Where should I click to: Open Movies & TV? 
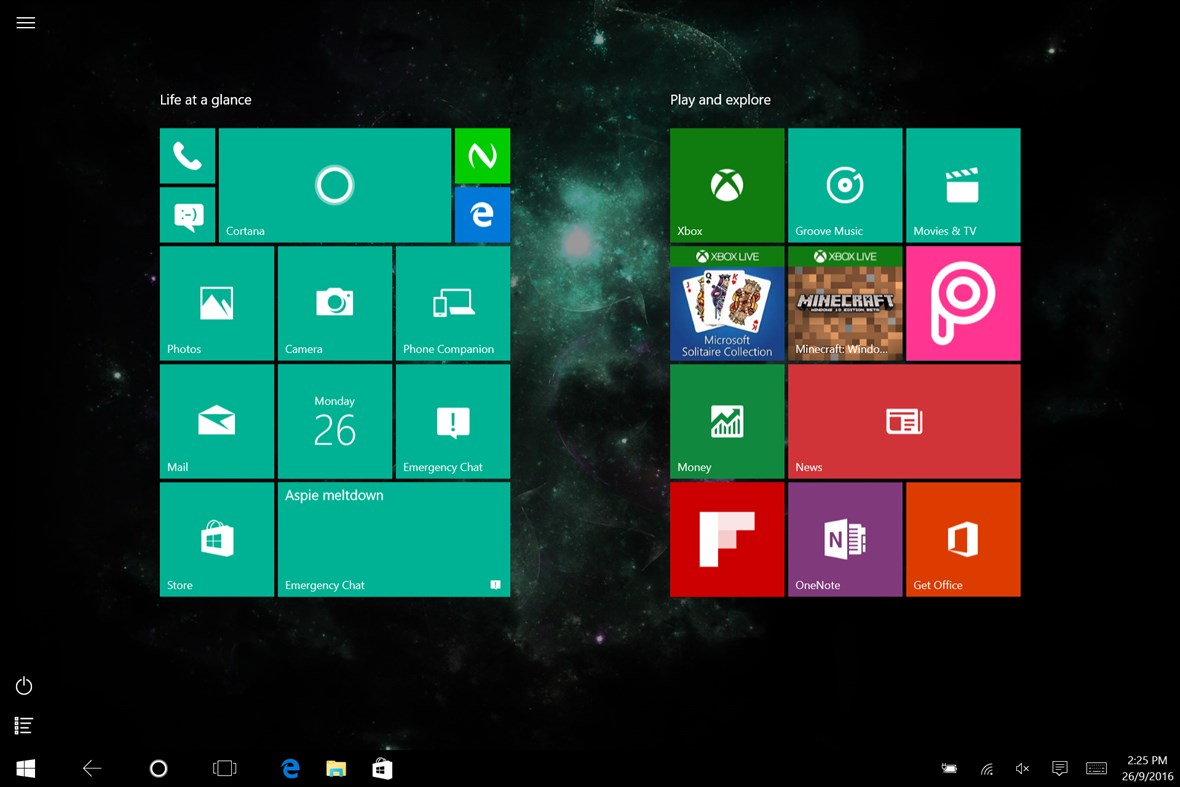[x=962, y=185]
